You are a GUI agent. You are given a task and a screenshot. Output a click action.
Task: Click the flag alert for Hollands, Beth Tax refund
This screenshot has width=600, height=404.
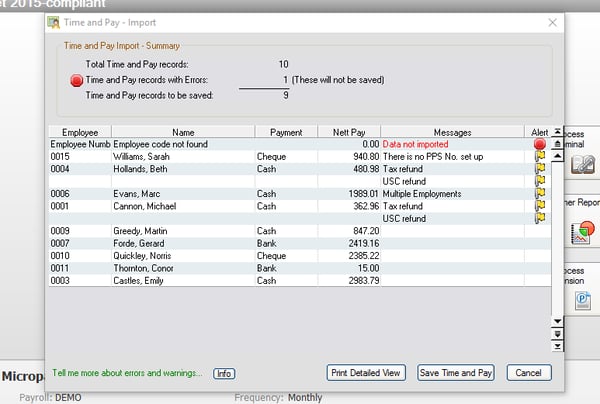pyautogui.click(x=540, y=168)
